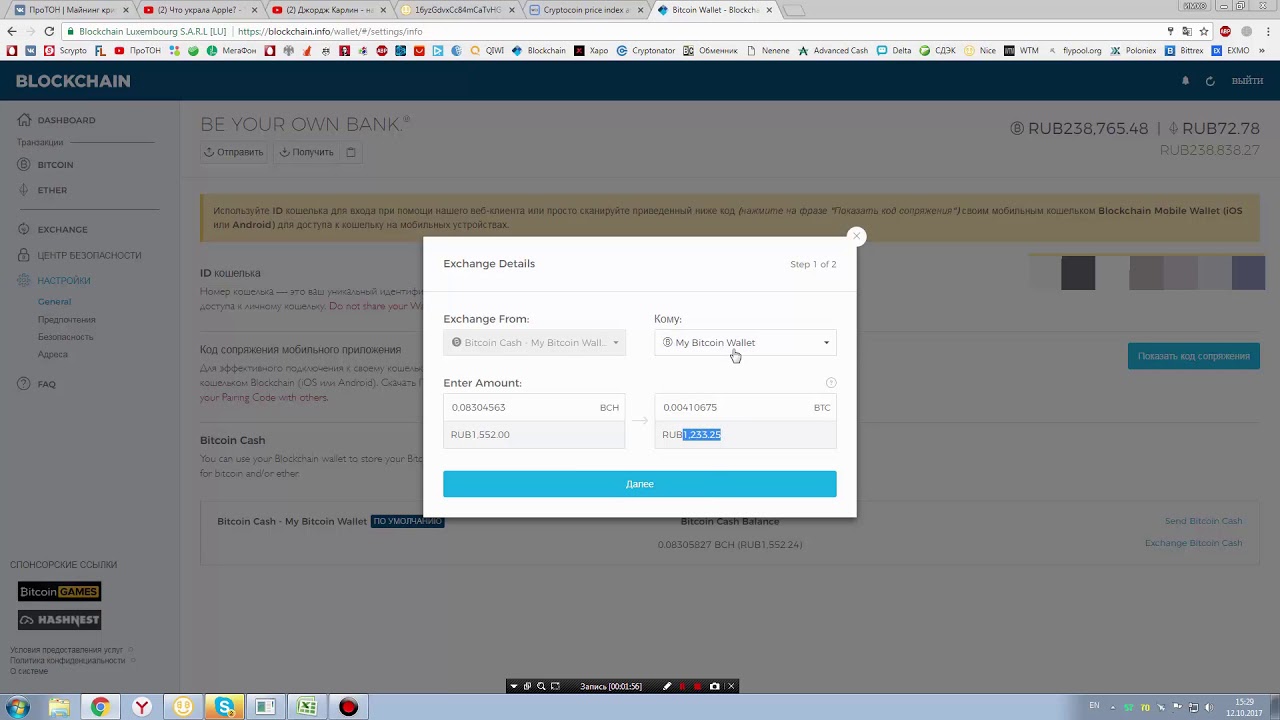The width and height of the screenshot is (1280, 720).
Task: Click the bookmark star icon
Action: tap(1204, 31)
